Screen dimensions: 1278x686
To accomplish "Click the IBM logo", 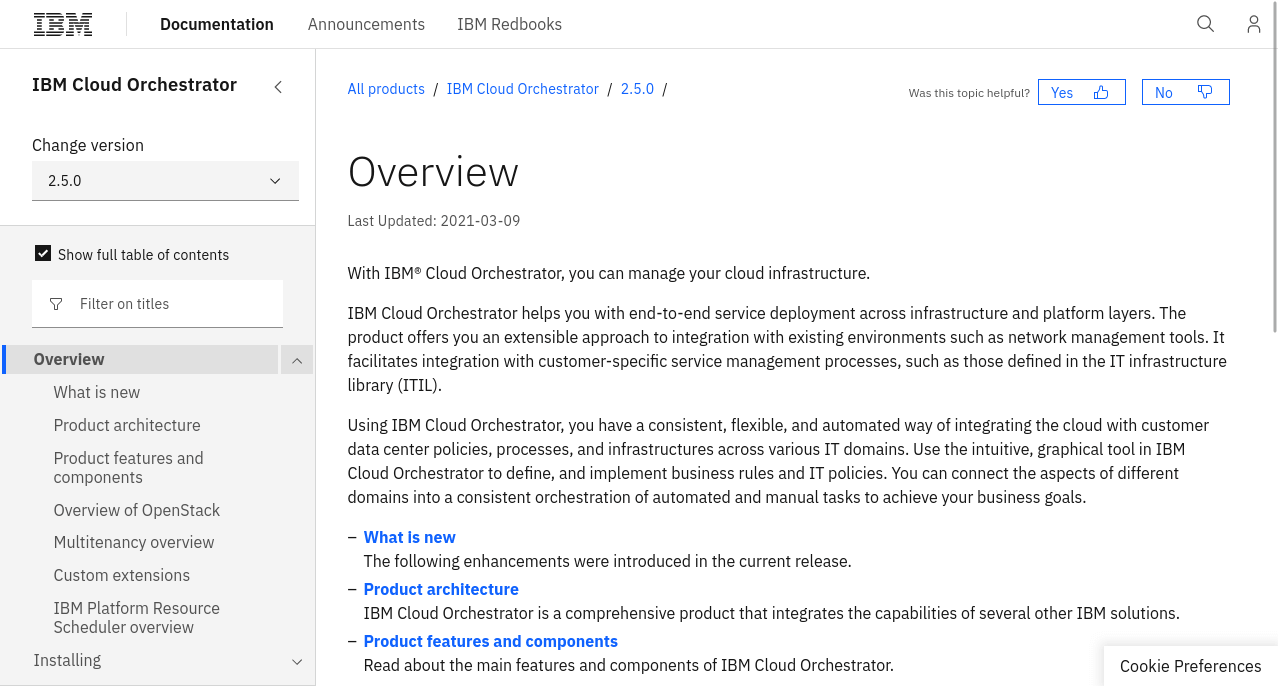I will click(x=62, y=23).
